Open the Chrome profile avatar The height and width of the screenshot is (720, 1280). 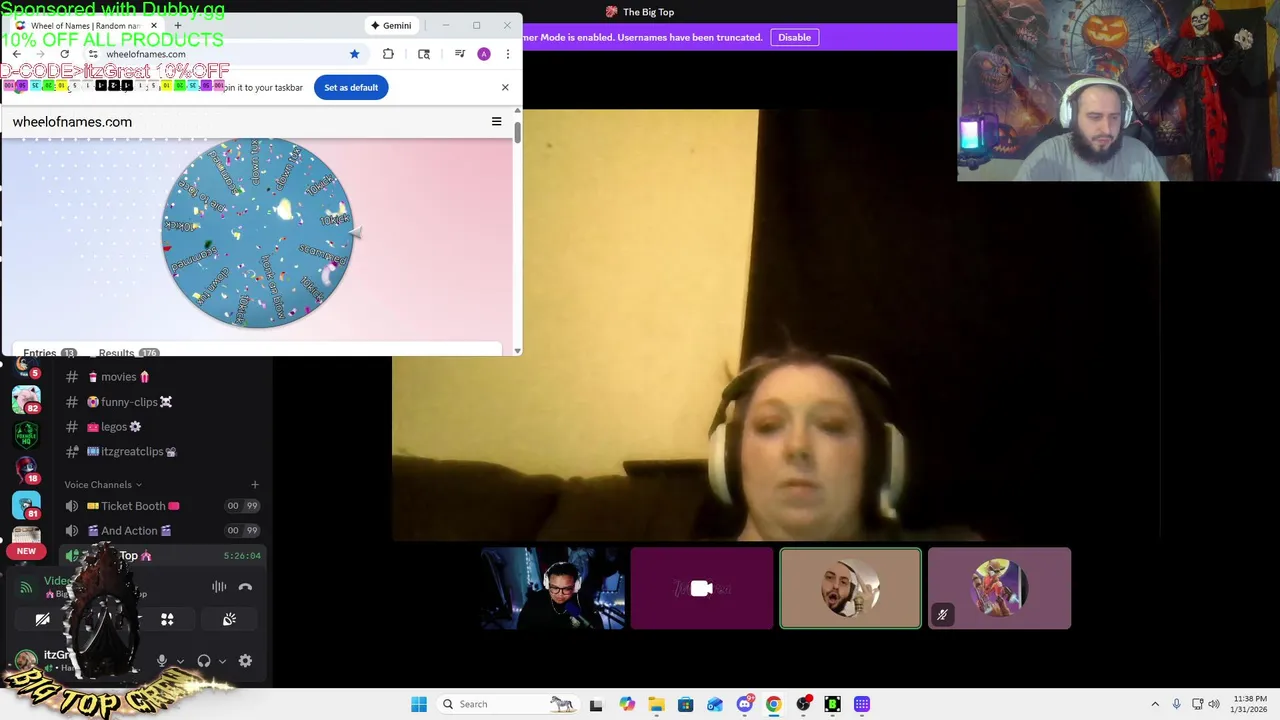point(484,54)
